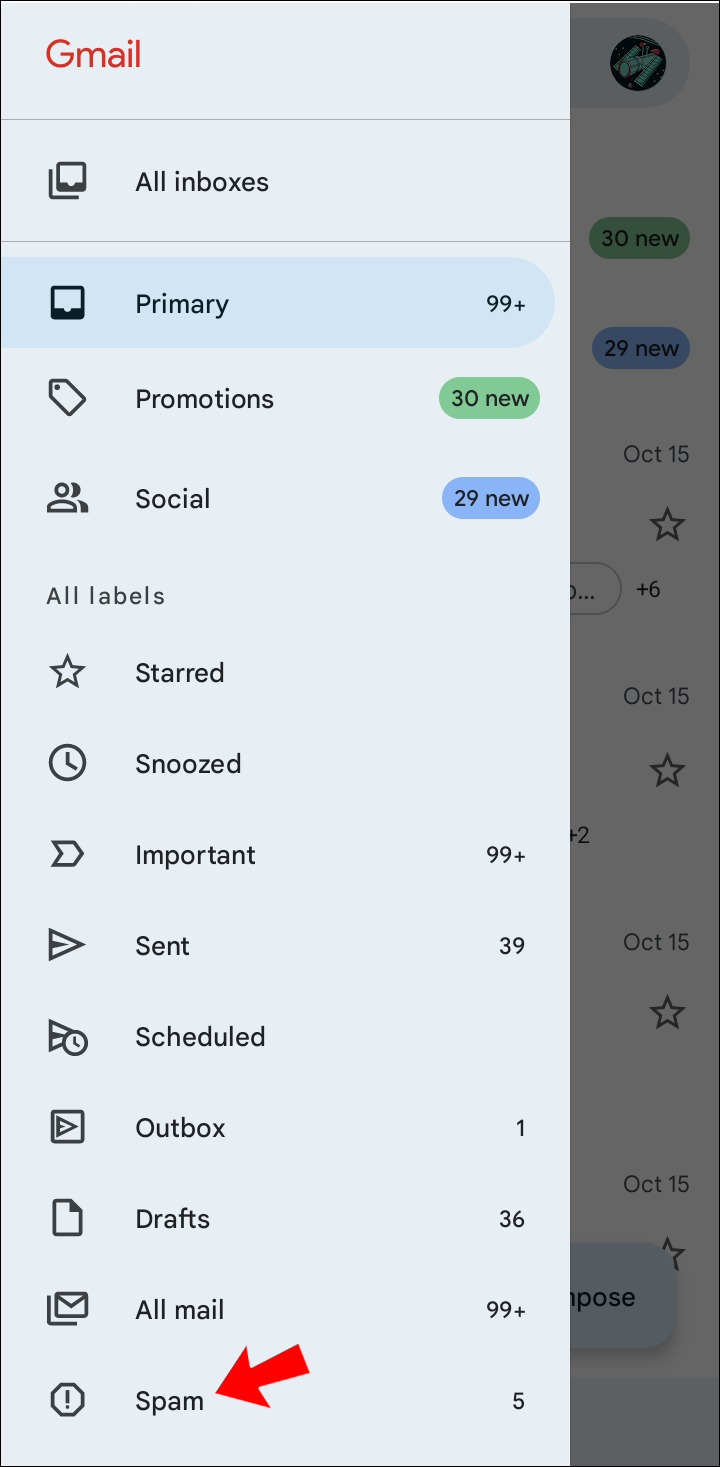Tap the Spam warning icon
This screenshot has width=720, height=1467.
[68, 1400]
